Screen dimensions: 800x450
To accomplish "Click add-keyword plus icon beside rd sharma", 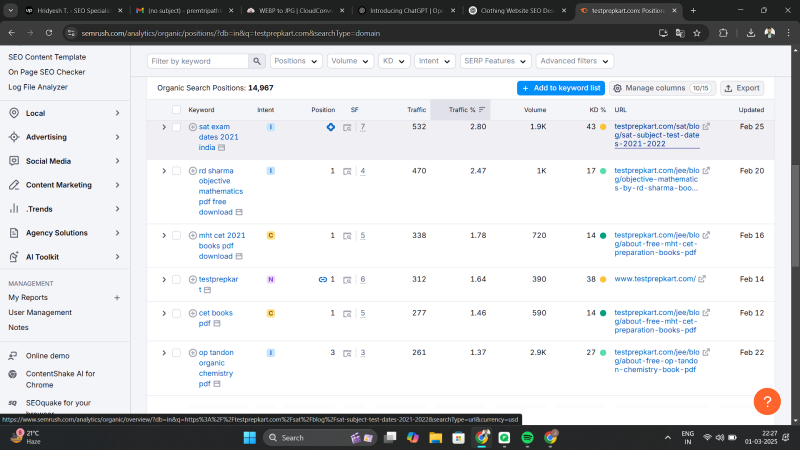I will 193,171.
